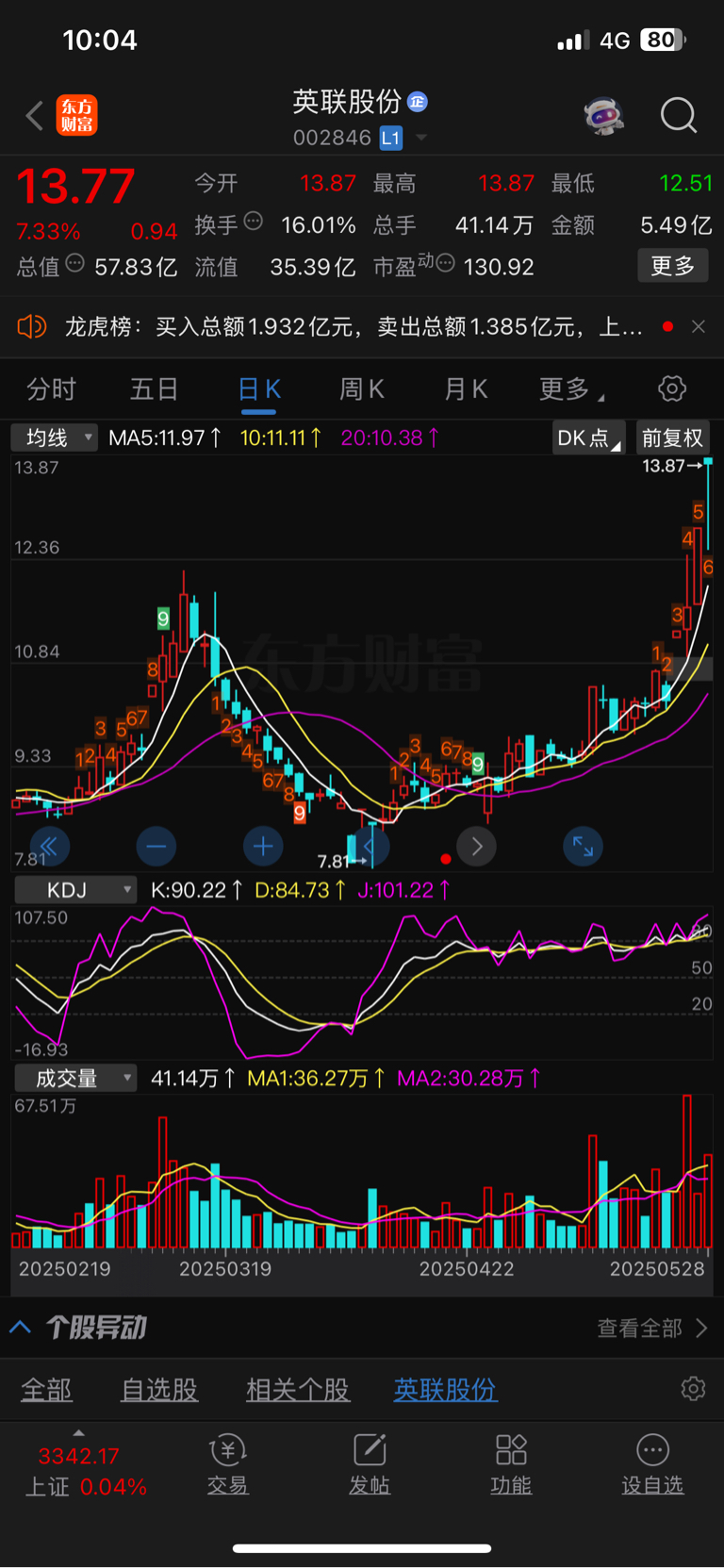Screen dimensions: 724x1568
Task: Tap the info icon beside 总值
Action: click(75, 263)
